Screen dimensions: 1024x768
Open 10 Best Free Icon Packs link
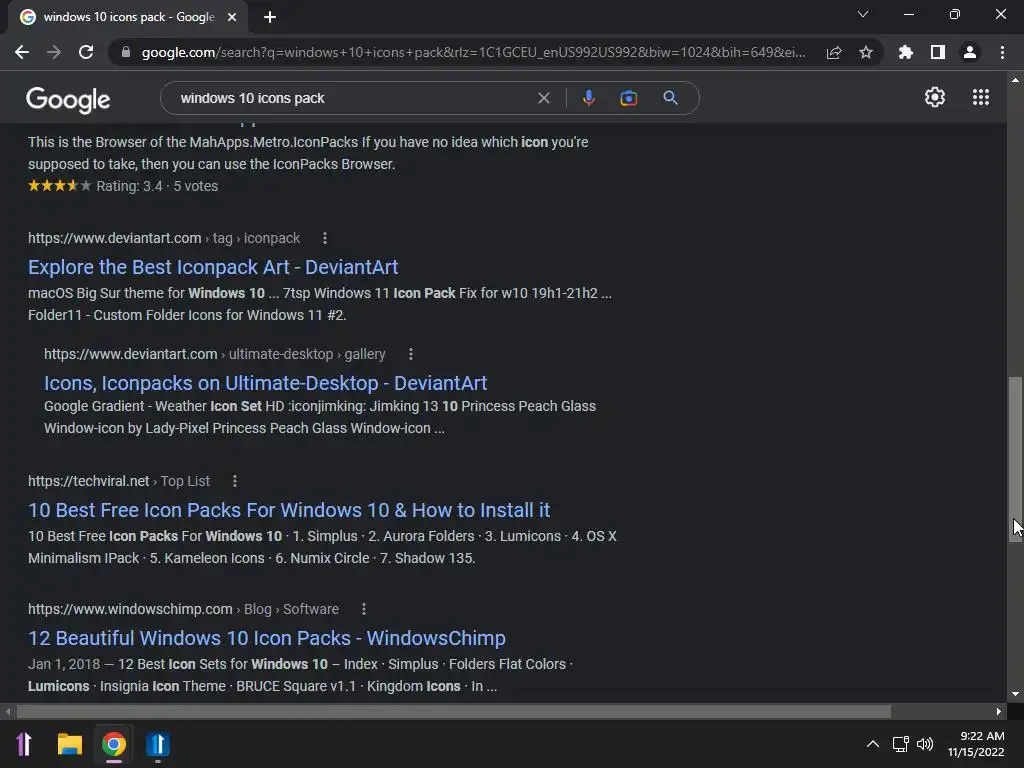click(x=289, y=510)
